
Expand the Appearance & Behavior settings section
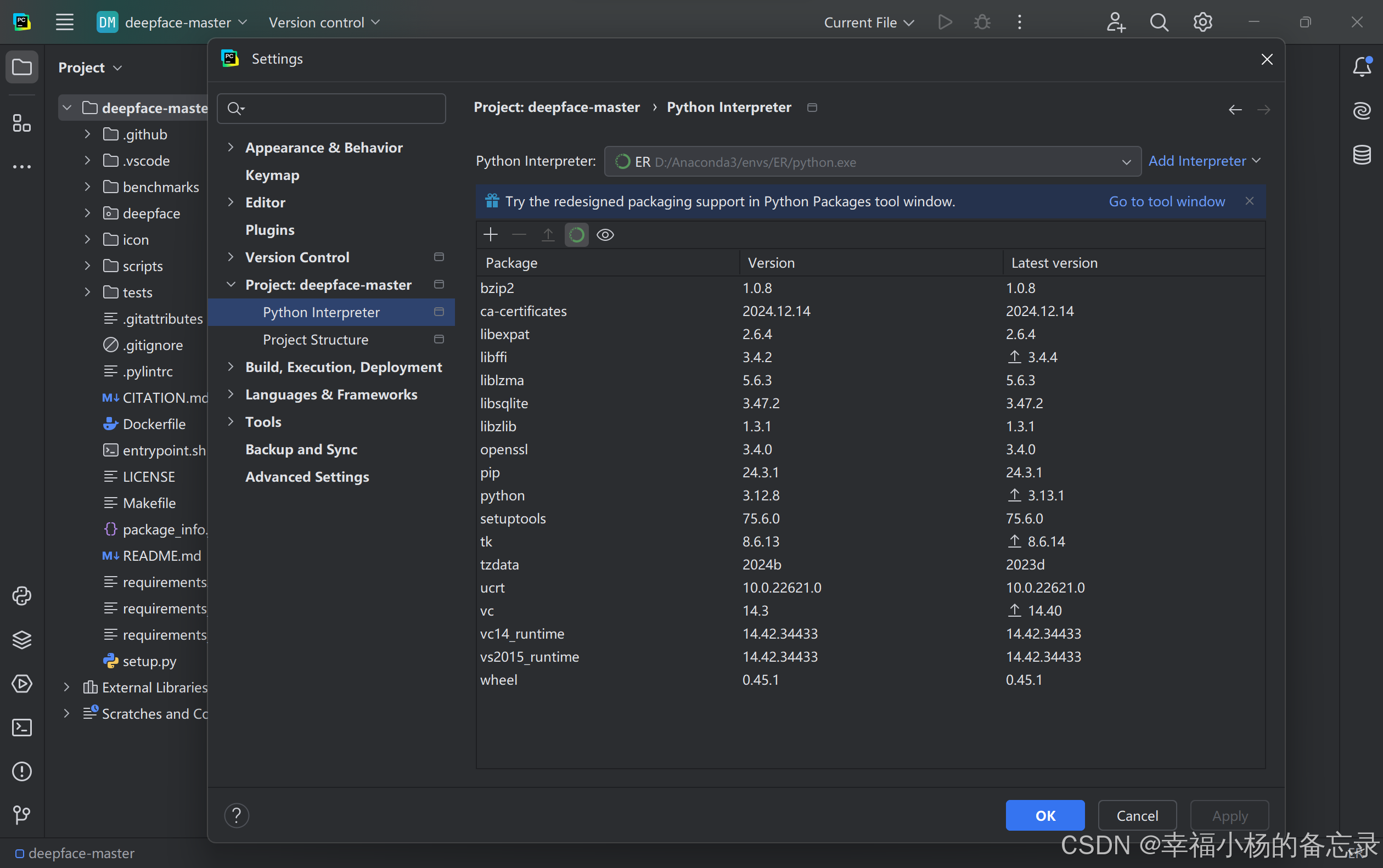[231, 148]
